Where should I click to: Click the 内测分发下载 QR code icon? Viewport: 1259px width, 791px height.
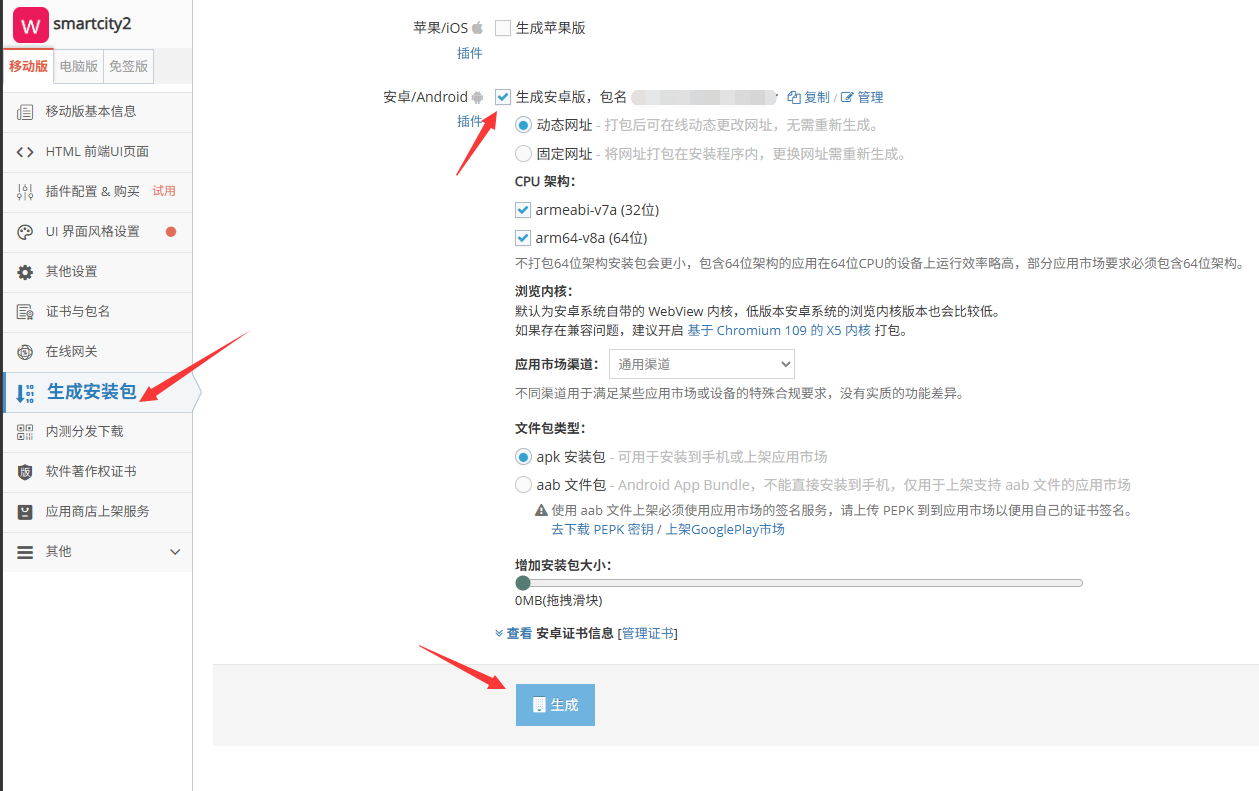click(25, 432)
